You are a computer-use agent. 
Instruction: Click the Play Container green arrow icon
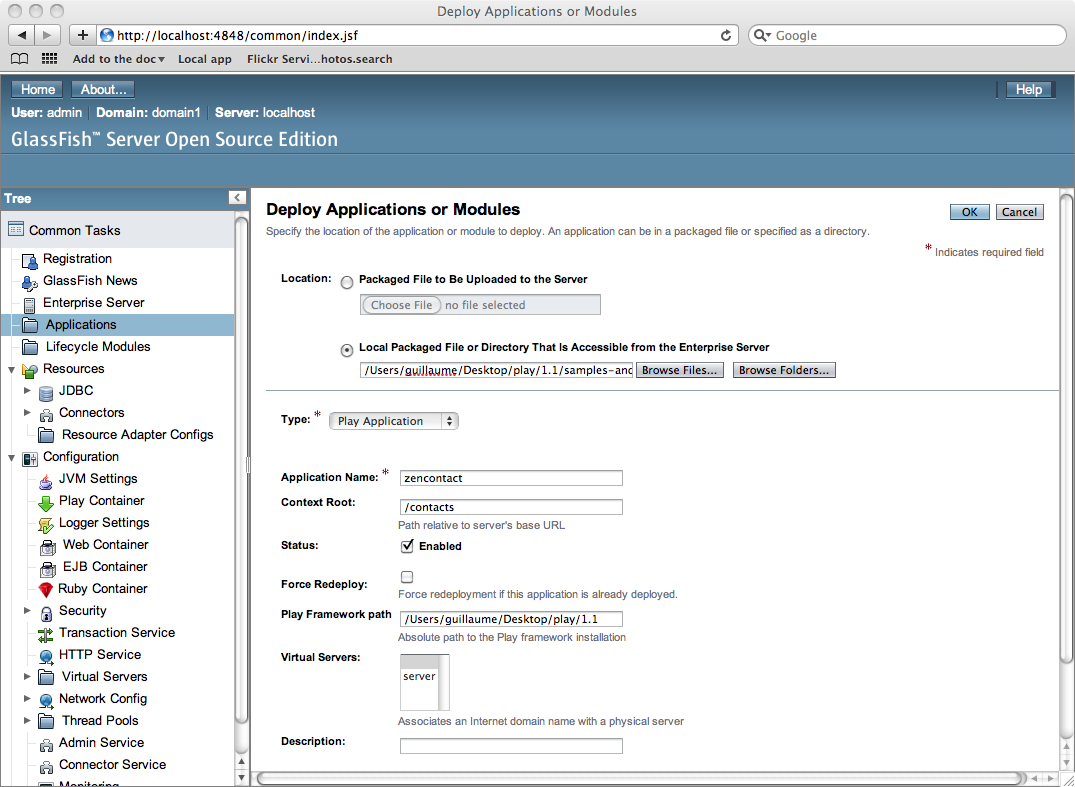(x=46, y=501)
